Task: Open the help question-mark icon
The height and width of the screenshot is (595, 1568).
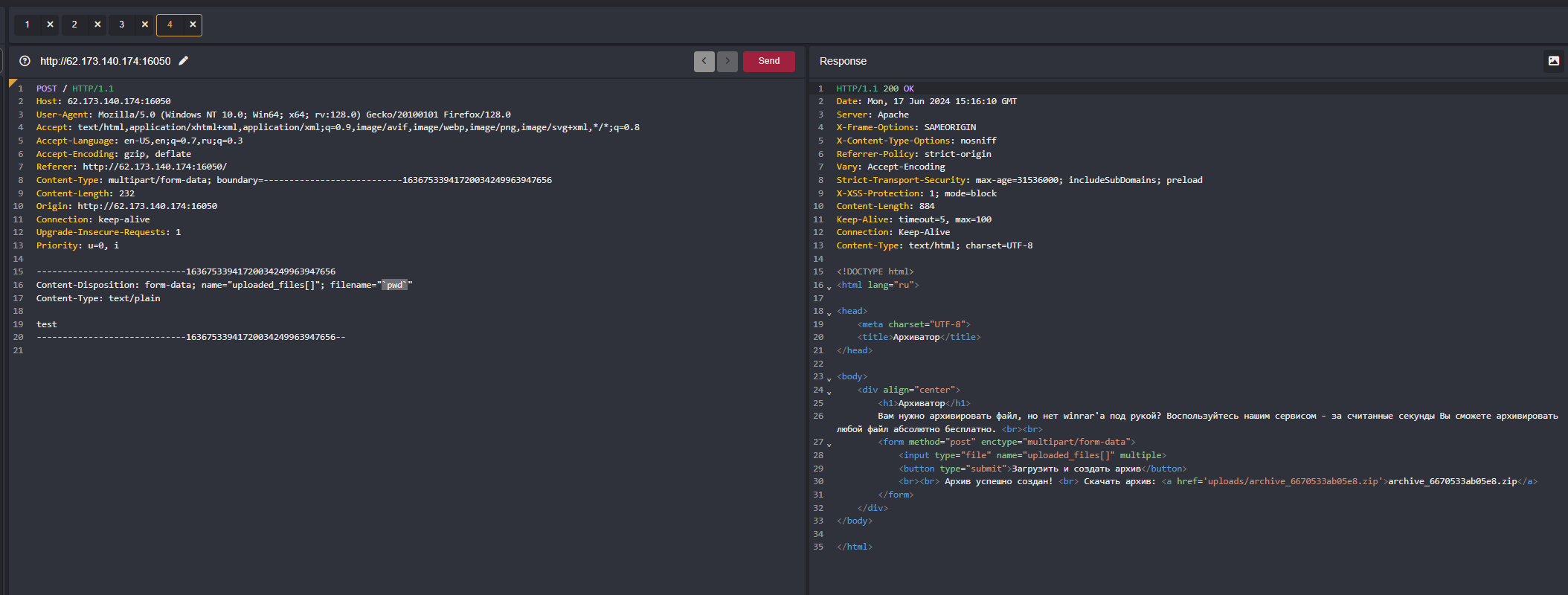Action: 25,61
